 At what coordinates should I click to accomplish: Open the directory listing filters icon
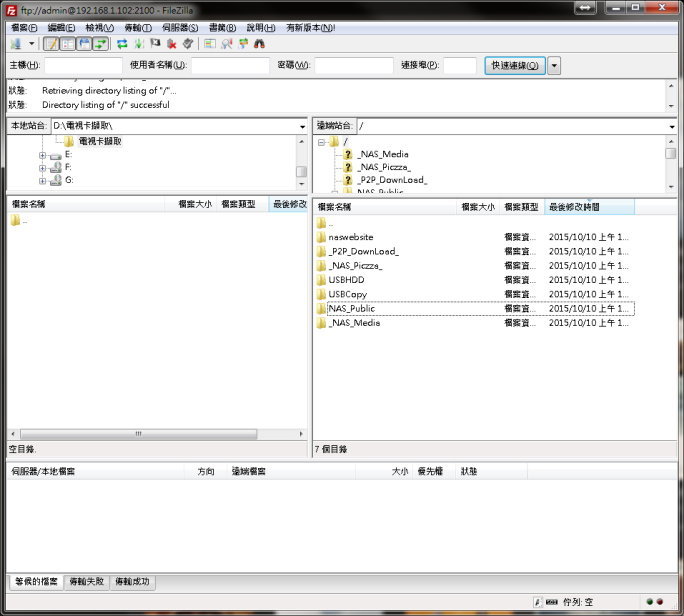[210, 44]
